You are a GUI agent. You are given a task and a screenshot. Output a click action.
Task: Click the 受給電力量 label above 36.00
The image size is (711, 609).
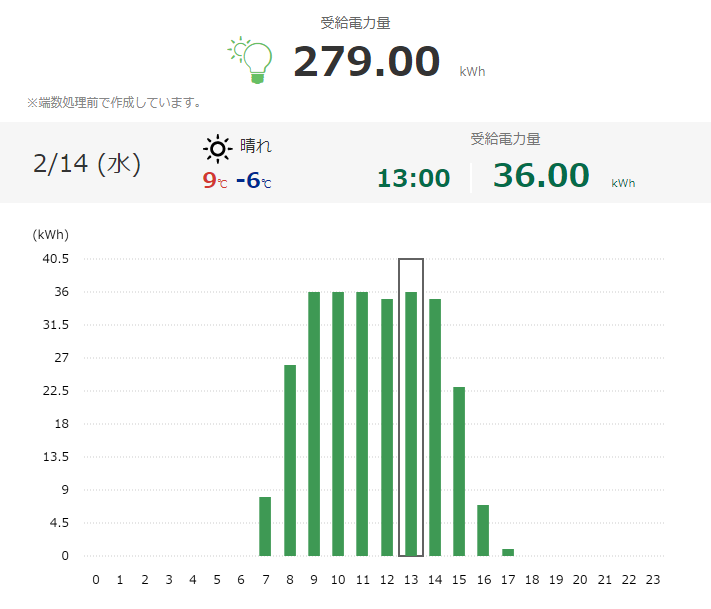[x=505, y=139]
